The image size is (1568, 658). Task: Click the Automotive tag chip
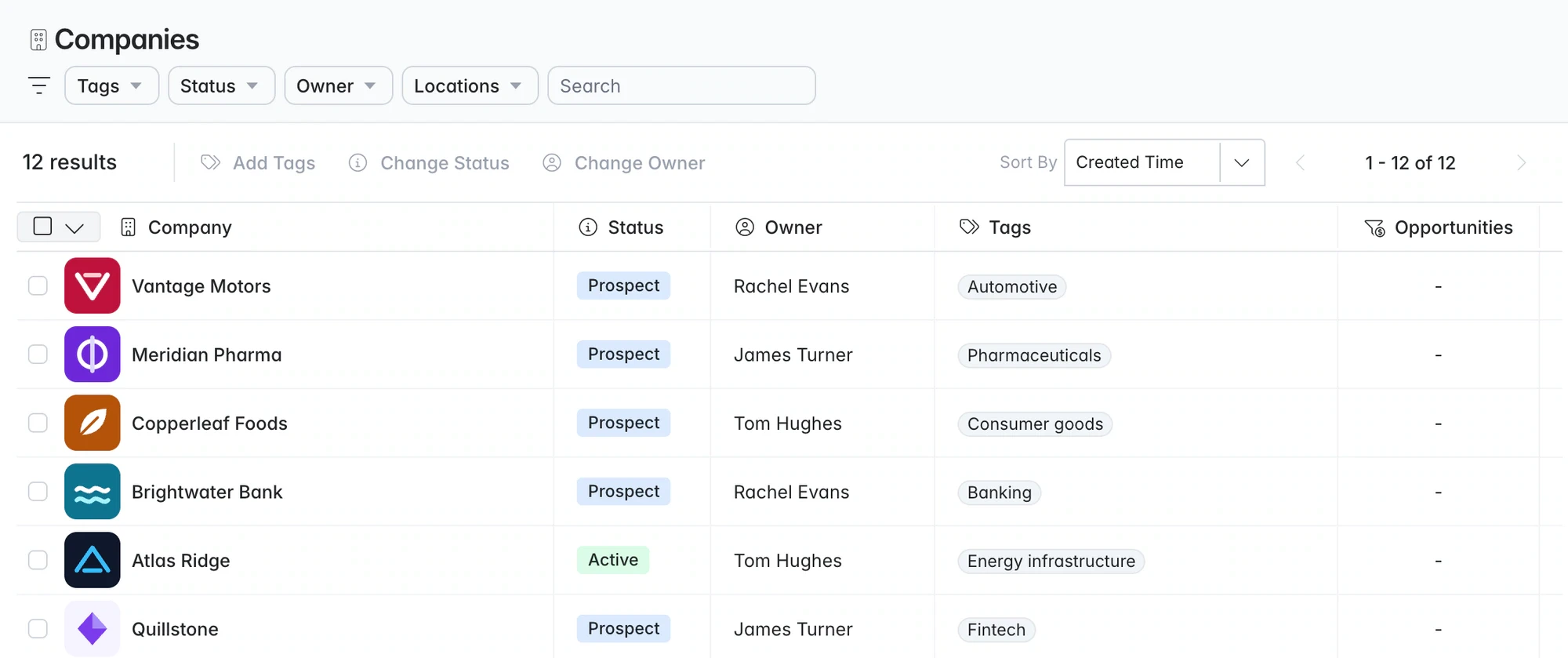[x=1012, y=287]
